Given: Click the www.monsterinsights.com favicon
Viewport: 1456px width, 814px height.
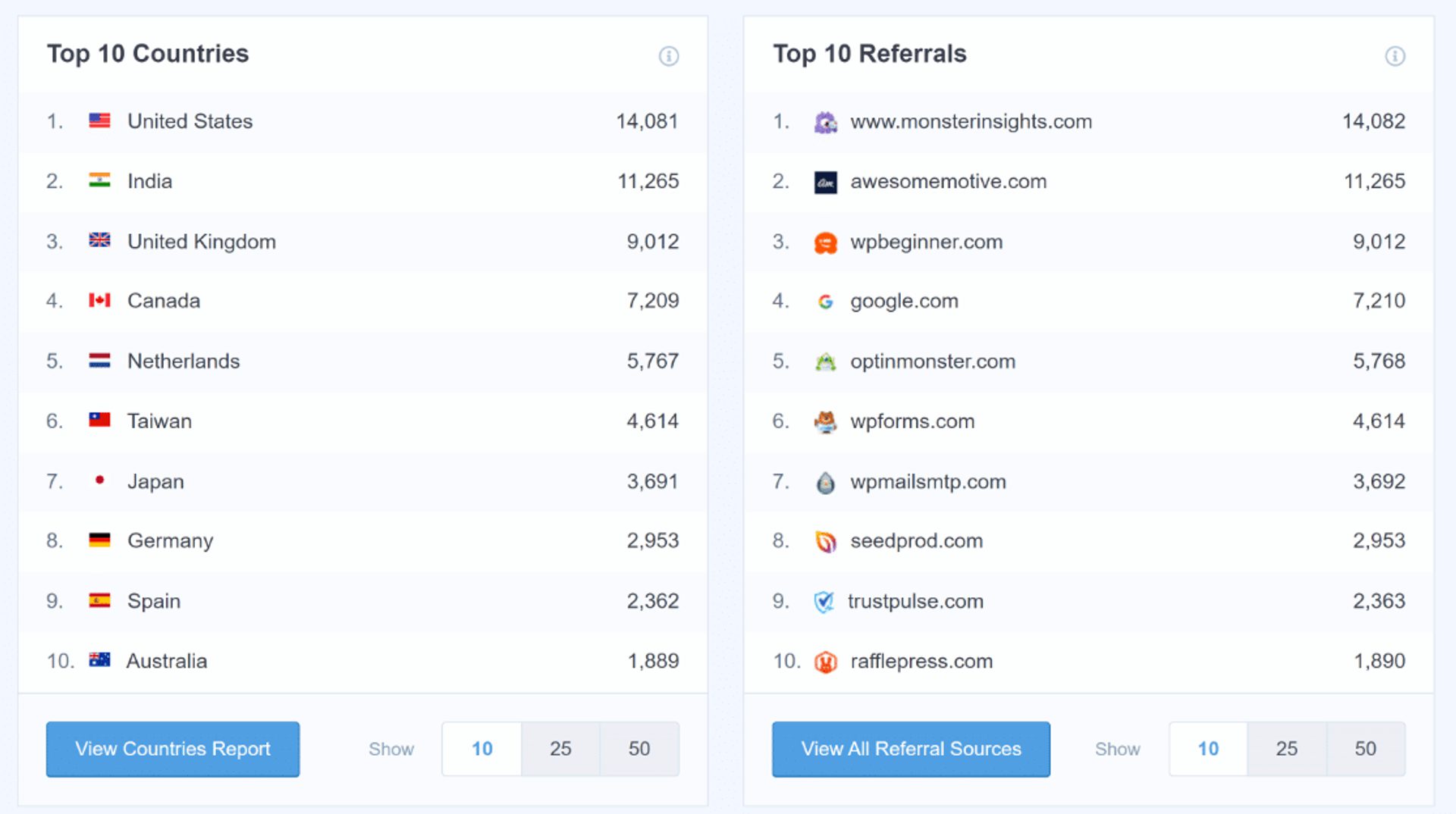Looking at the screenshot, I should click(826, 121).
